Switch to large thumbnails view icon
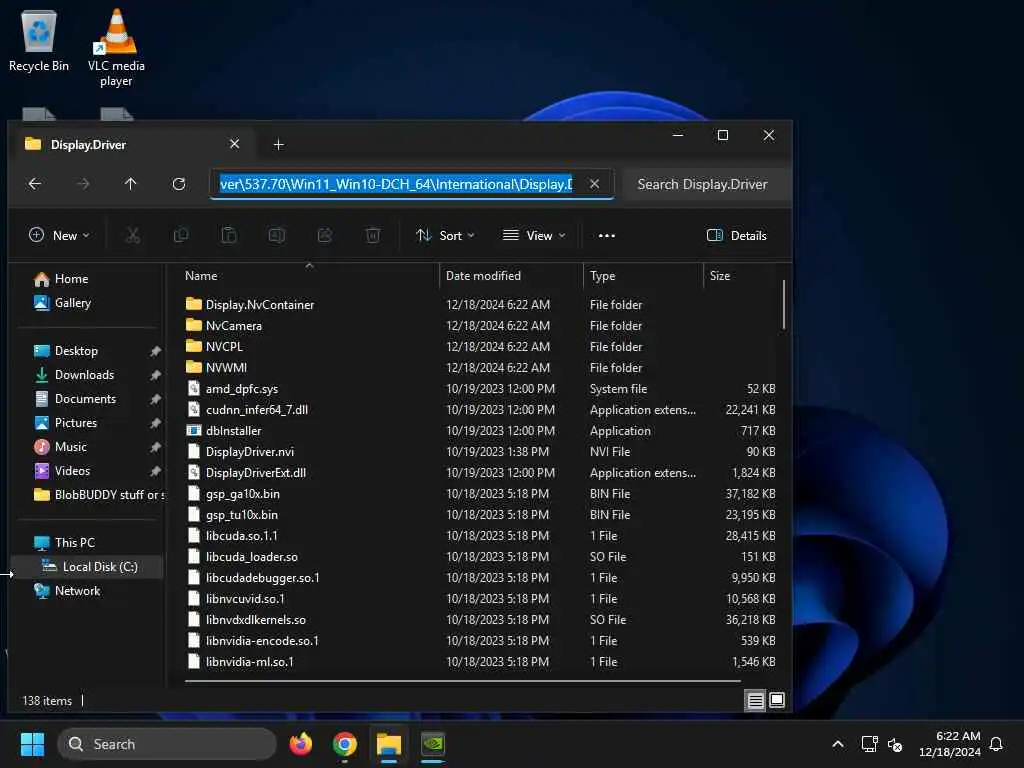Image resolution: width=1024 pixels, height=768 pixels. click(x=777, y=701)
